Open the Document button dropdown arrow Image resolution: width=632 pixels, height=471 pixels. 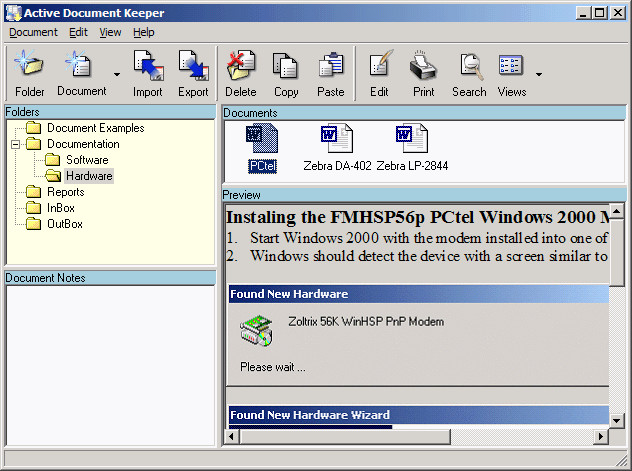(x=117, y=74)
